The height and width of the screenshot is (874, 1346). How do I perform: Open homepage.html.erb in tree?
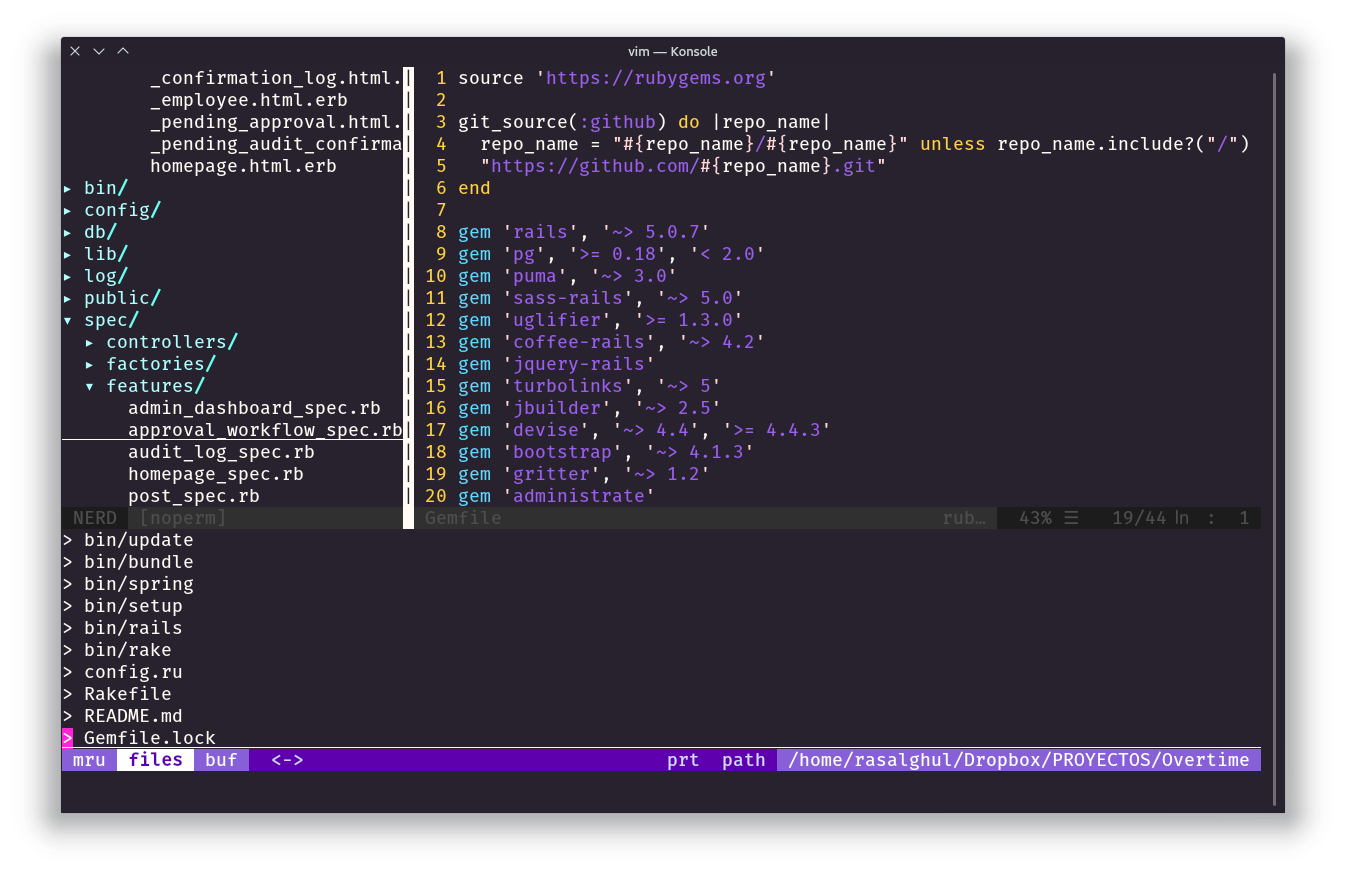click(x=243, y=166)
